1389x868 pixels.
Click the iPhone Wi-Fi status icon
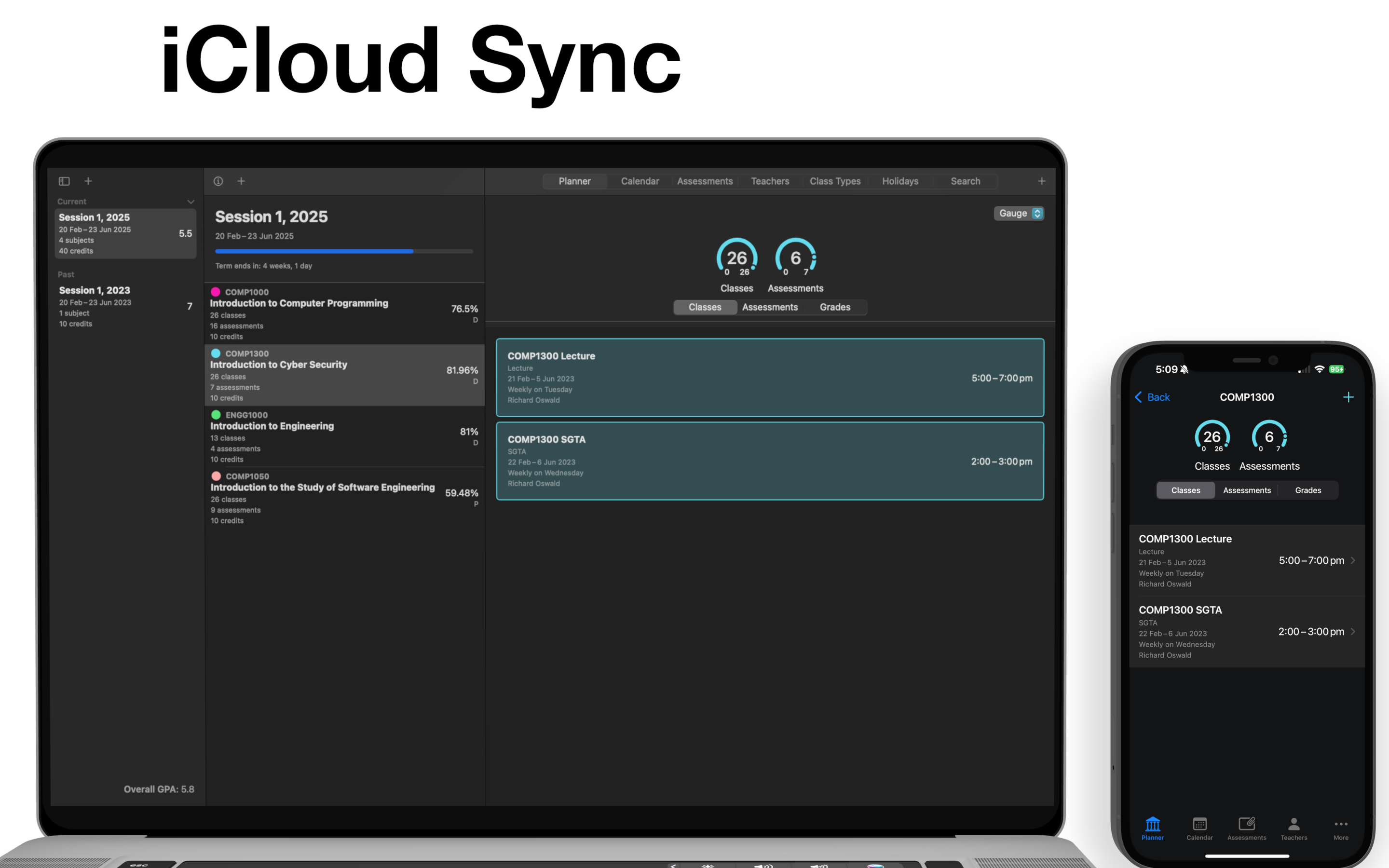1320,369
